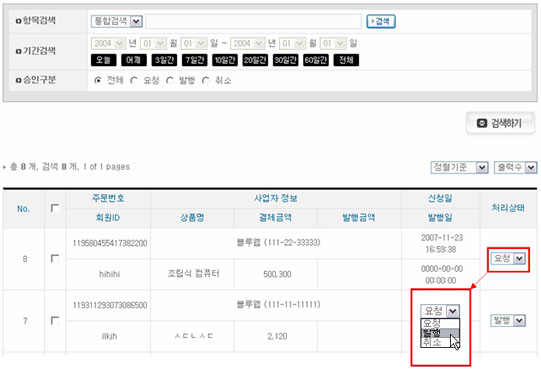
Task: Tick the checkbox for row No. 7
Action: click(55, 321)
